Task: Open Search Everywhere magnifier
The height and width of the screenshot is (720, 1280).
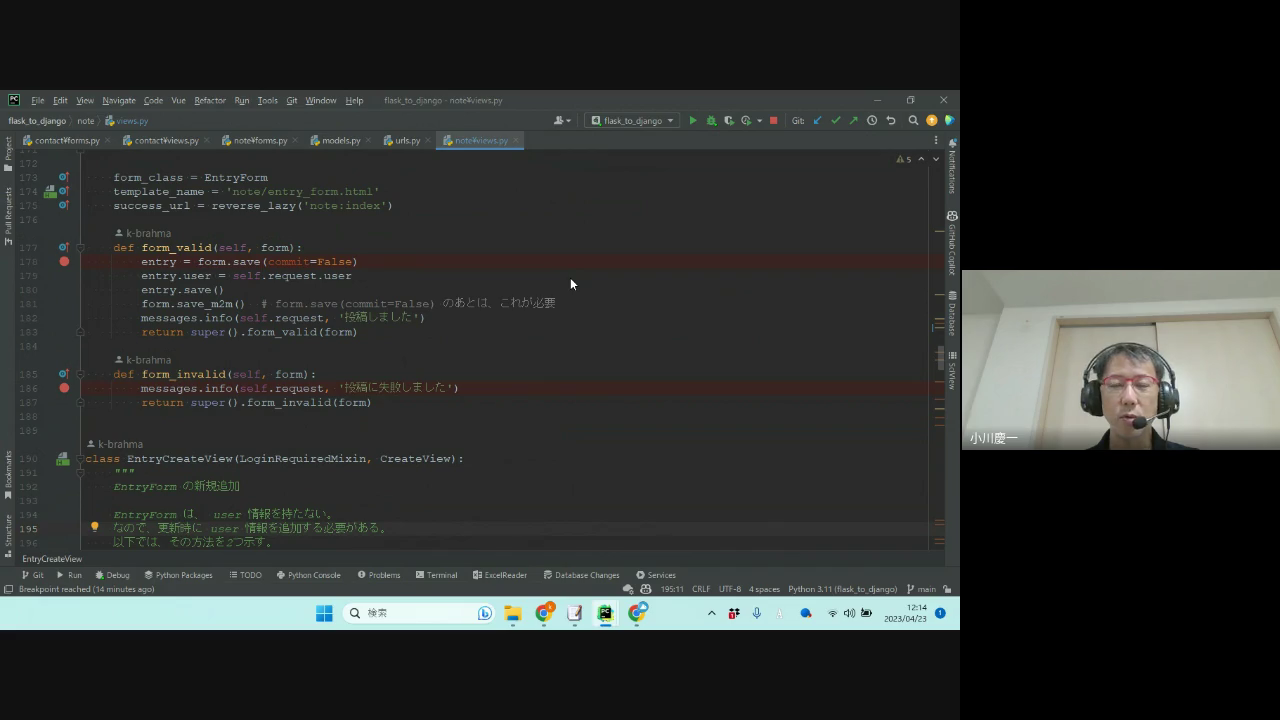Action: 913,120
